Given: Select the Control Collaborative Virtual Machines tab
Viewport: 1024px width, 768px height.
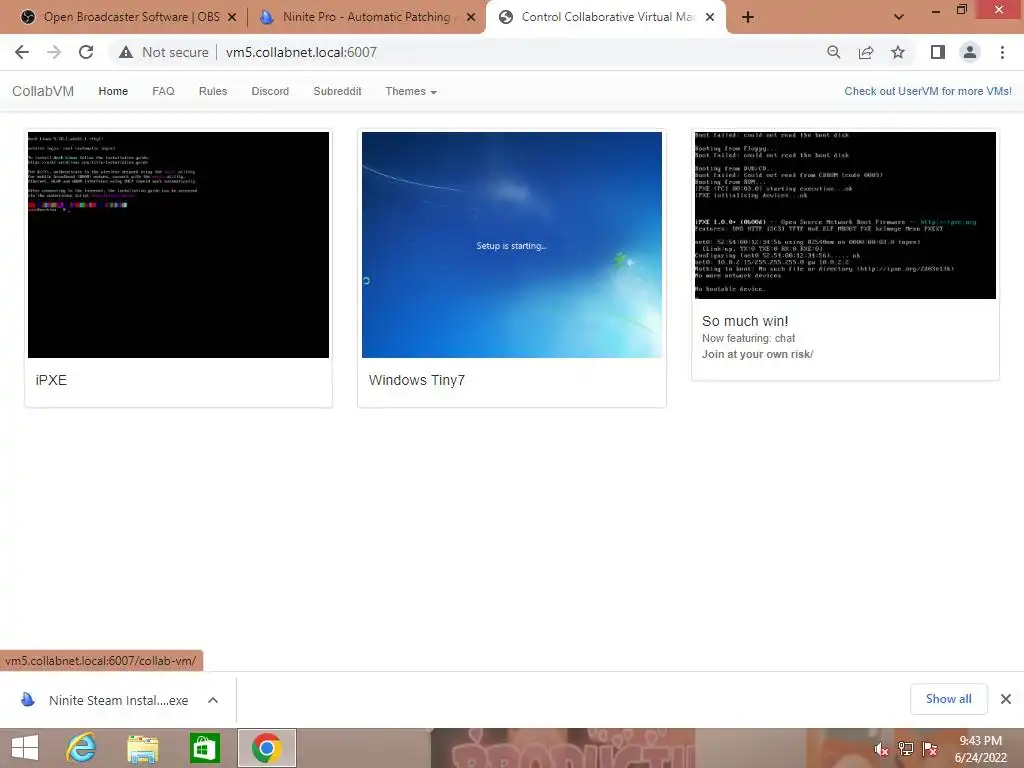Looking at the screenshot, I should 606,17.
